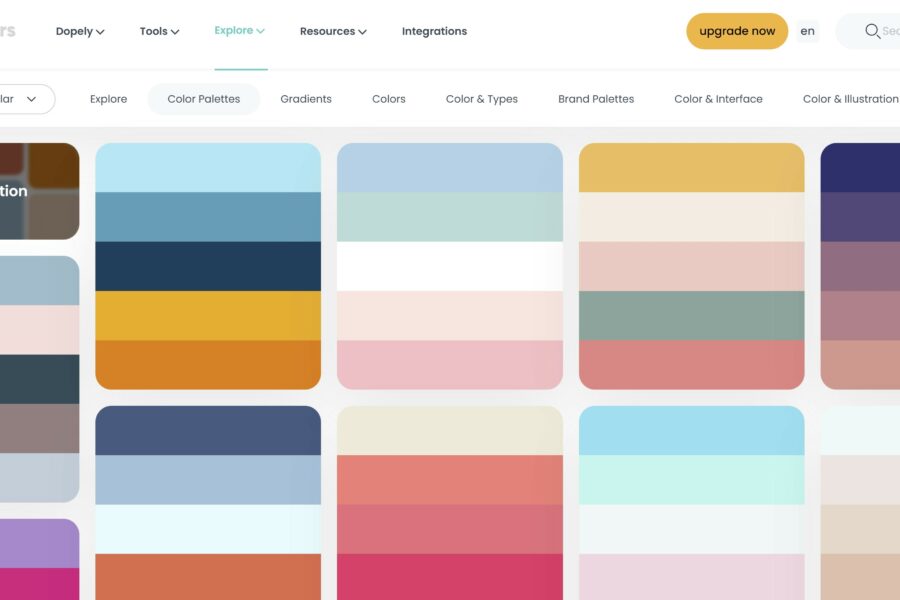
Task: Click the upgrade now button
Action: (737, 31)
